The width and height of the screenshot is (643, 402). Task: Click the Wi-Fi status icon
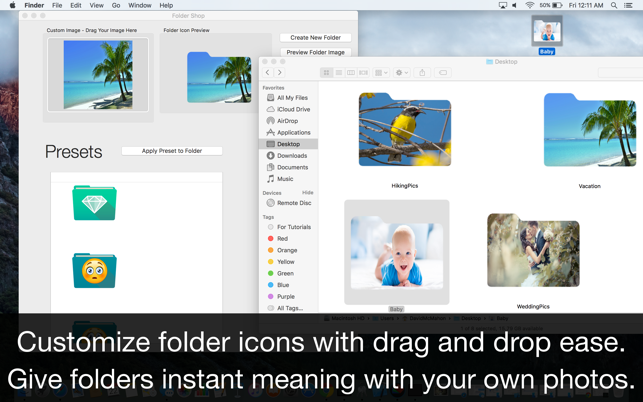(529, 5)
